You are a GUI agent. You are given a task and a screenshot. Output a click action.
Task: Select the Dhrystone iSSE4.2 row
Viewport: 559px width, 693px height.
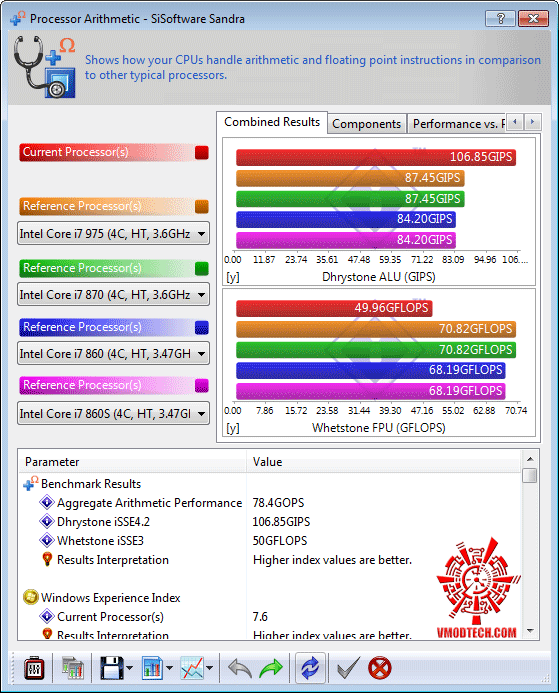click(x=270, y=522)
